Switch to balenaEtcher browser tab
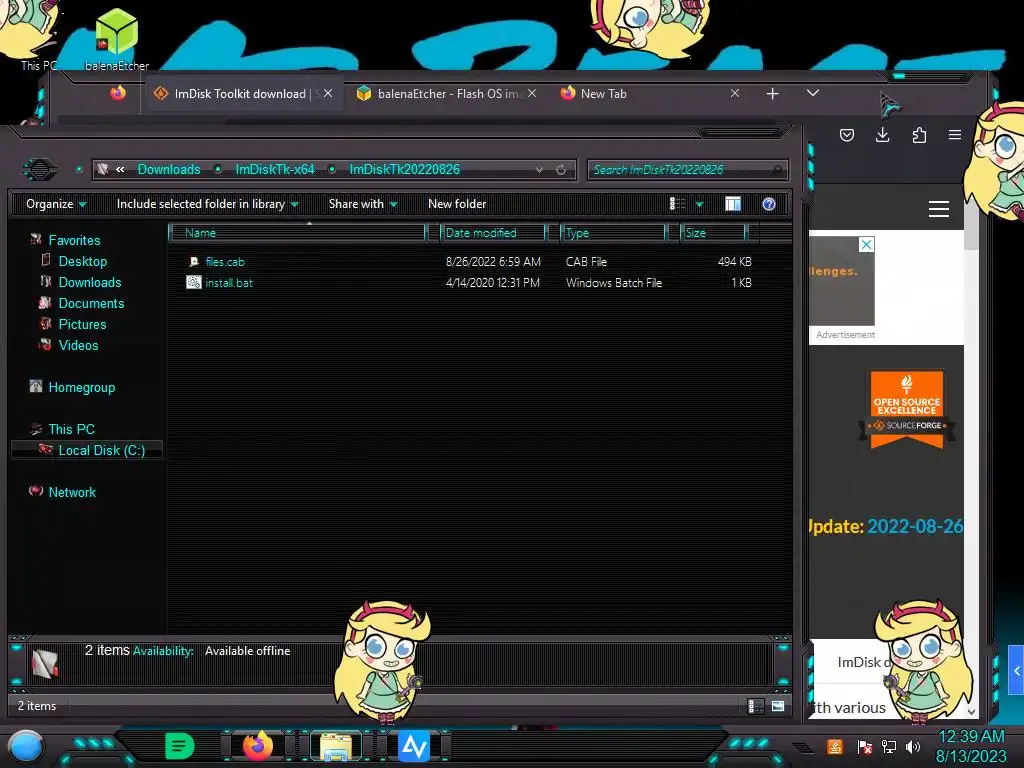1024x768 pixels. 449,93
